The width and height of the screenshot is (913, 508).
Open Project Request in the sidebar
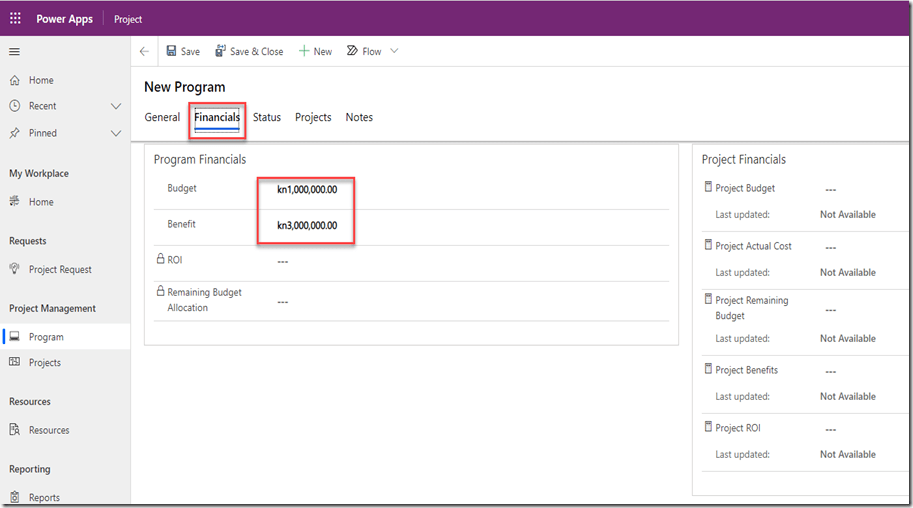point(60,269)
